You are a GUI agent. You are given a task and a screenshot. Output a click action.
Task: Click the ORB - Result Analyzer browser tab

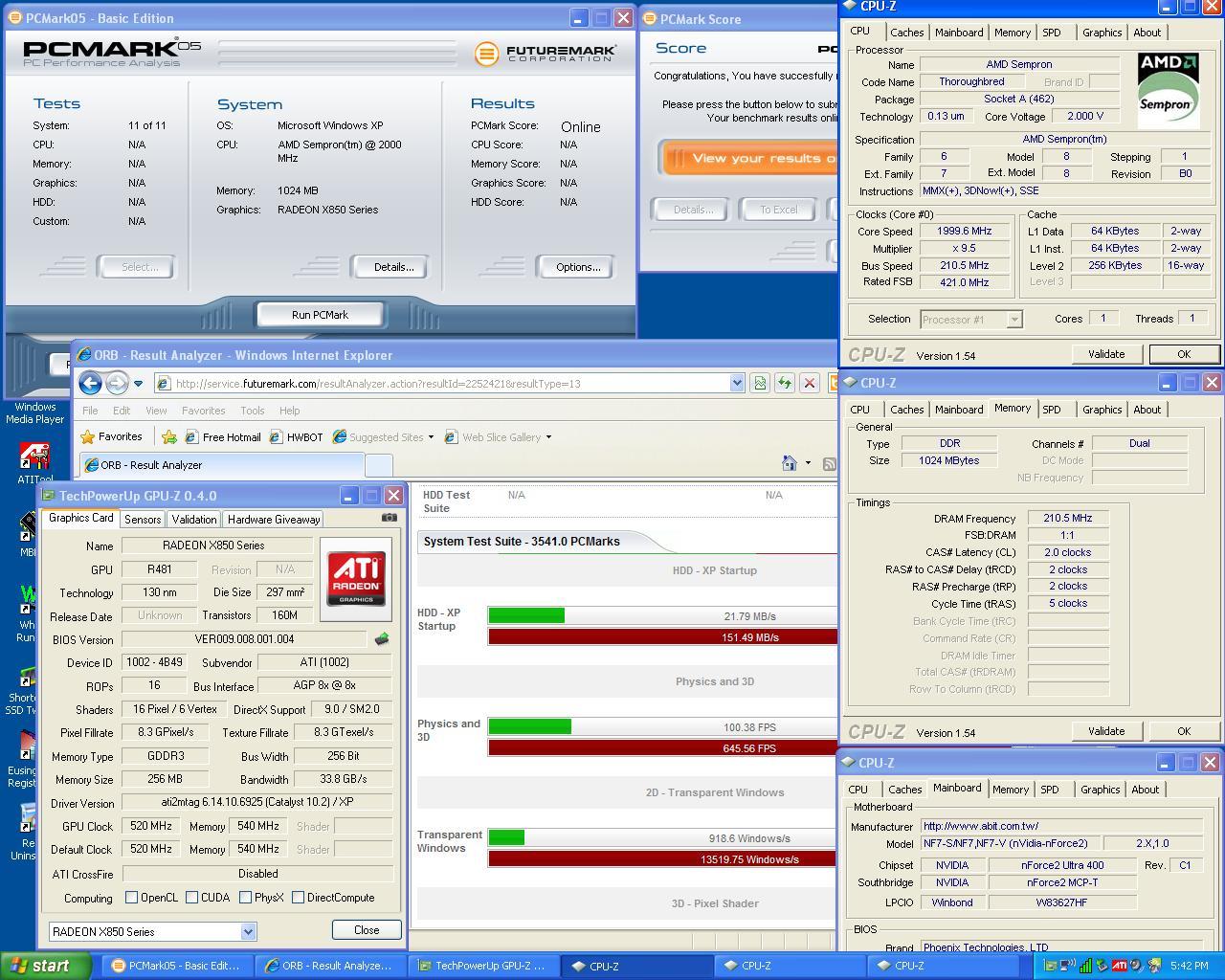click(x=221, y=465)
